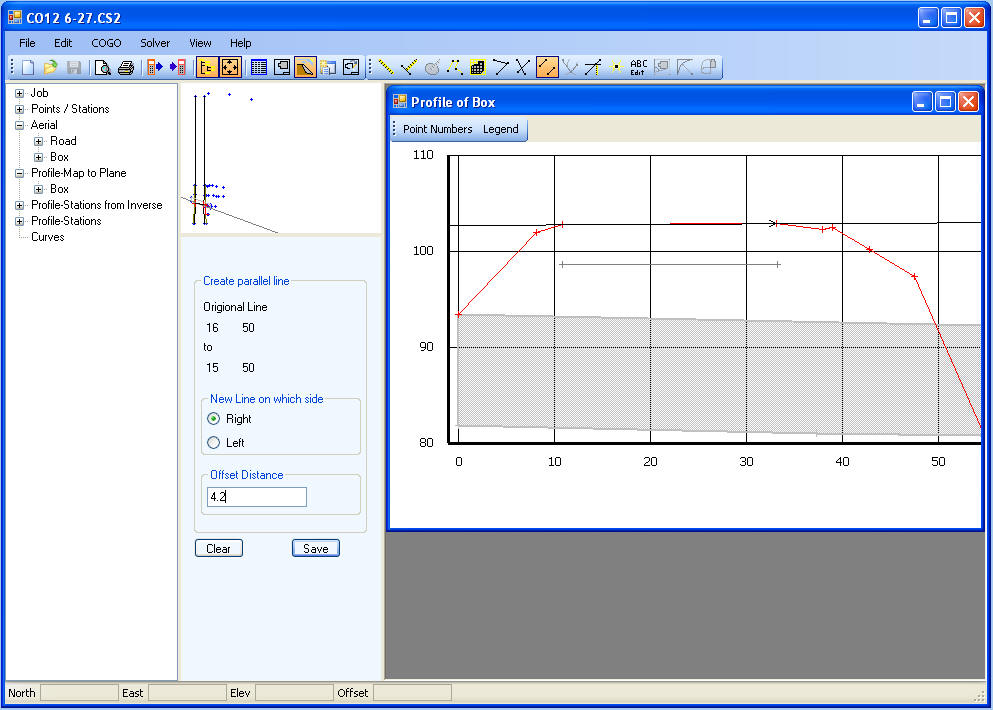
Task: Open the Solver menu
Action: click(x=155, y=43)
